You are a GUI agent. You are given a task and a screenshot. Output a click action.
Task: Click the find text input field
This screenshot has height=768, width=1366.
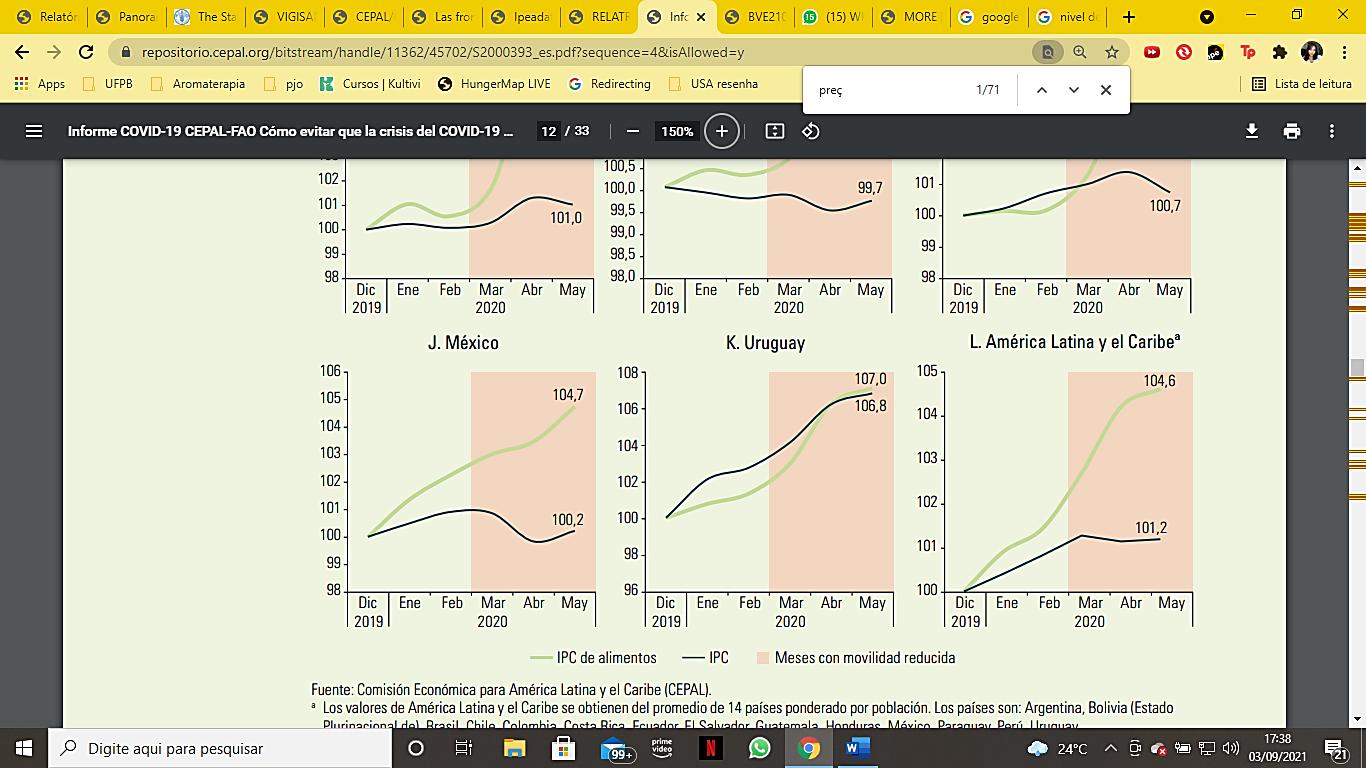(890, 90)
